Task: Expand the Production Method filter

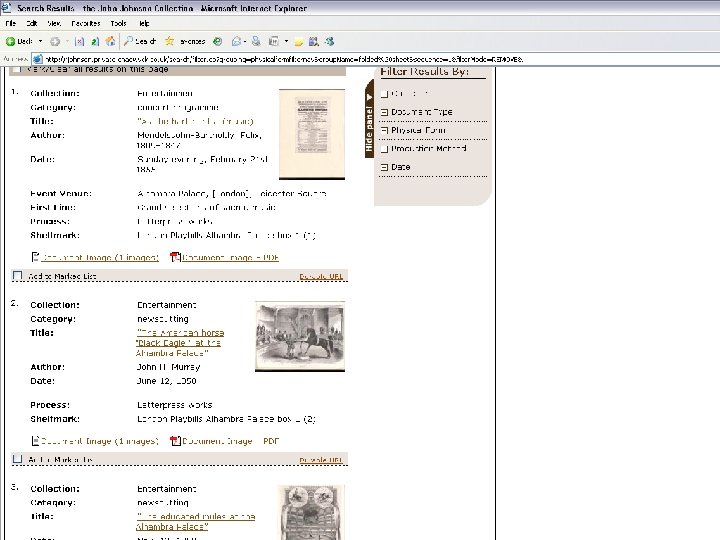Action: 384,149
